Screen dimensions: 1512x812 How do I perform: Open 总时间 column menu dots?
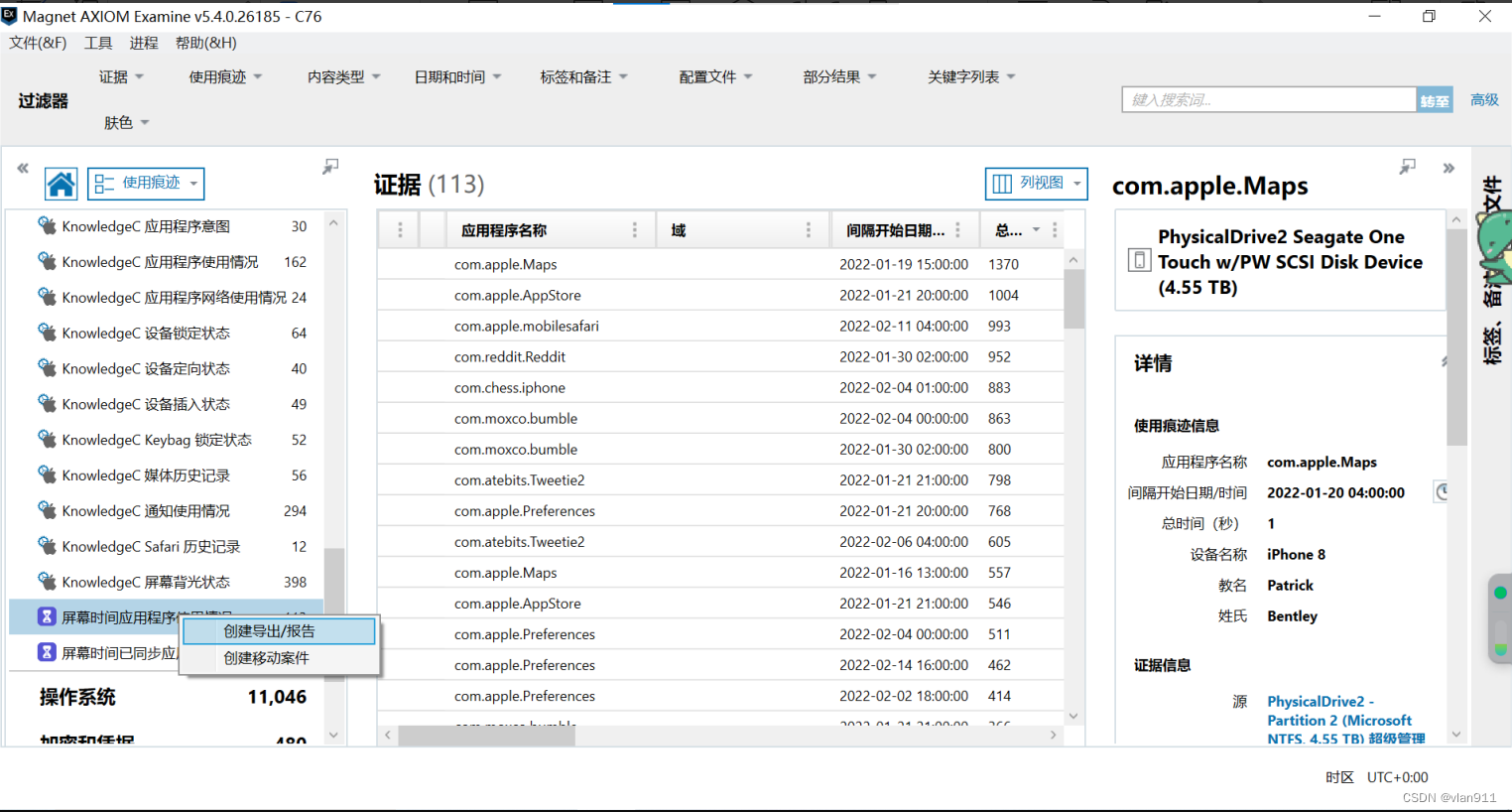click(1055, 230)
